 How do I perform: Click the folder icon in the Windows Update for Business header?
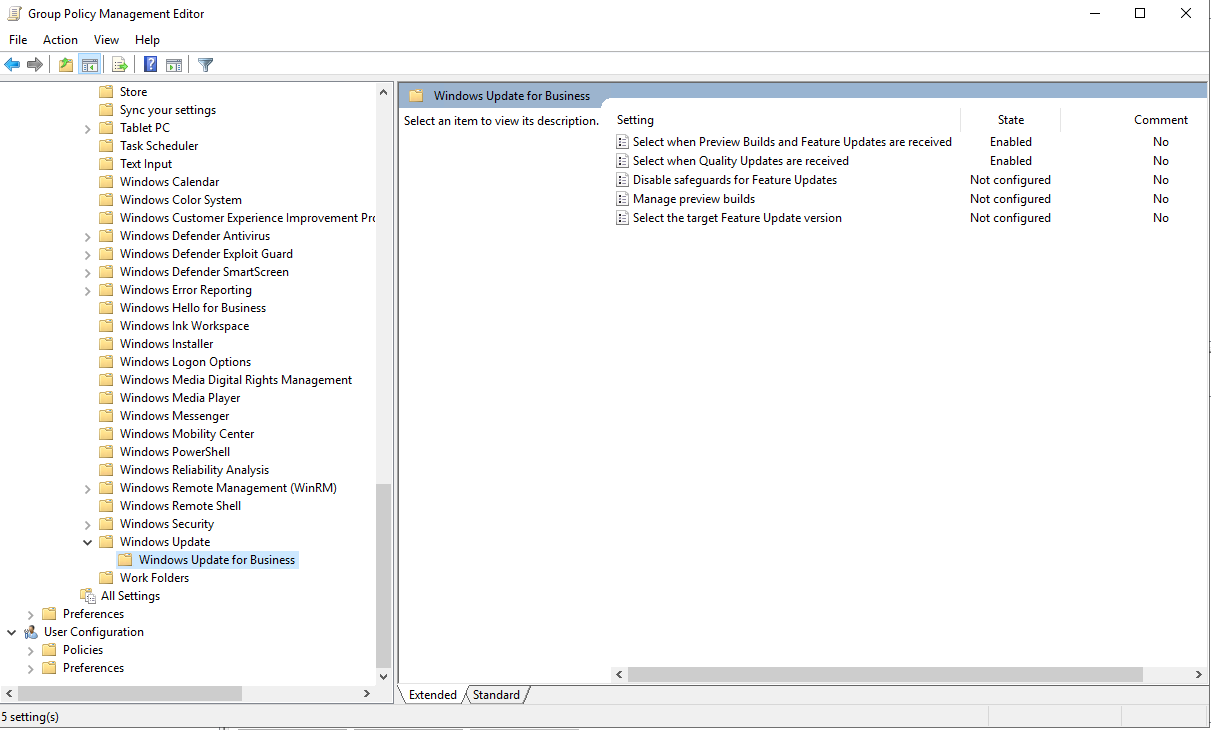417,96
